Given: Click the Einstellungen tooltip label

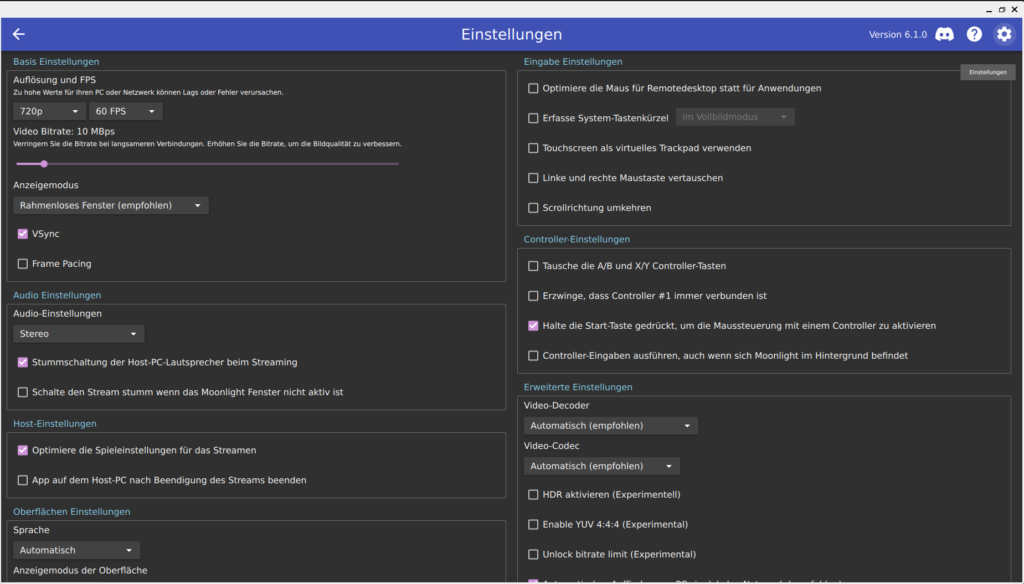Looking at the screenshot, I should pos(987,72).
